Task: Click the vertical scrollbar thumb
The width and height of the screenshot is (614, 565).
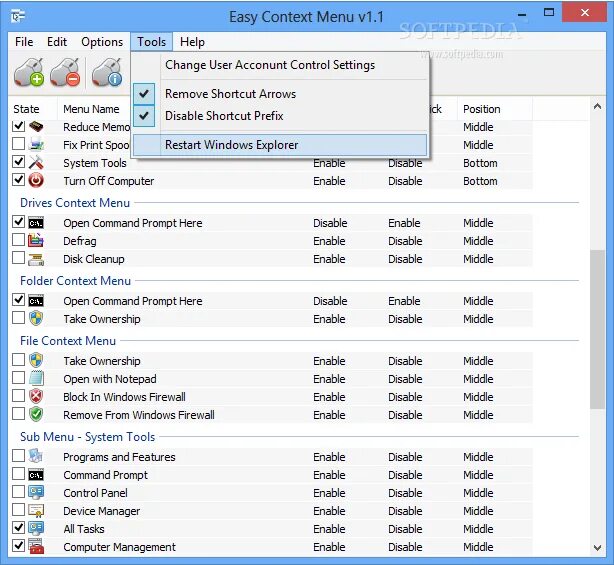Action: click(x=598, y=329)
